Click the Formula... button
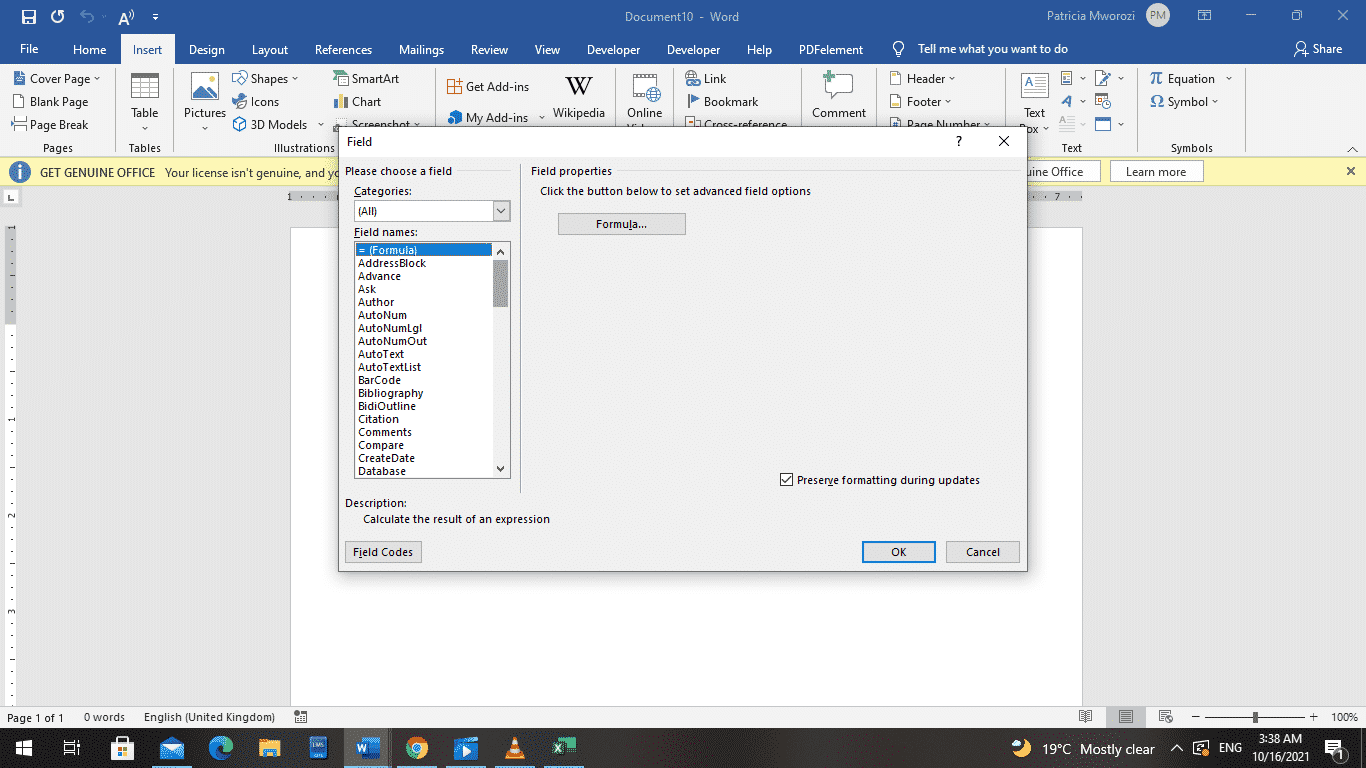1366x768 pixels. coord(622,224)
